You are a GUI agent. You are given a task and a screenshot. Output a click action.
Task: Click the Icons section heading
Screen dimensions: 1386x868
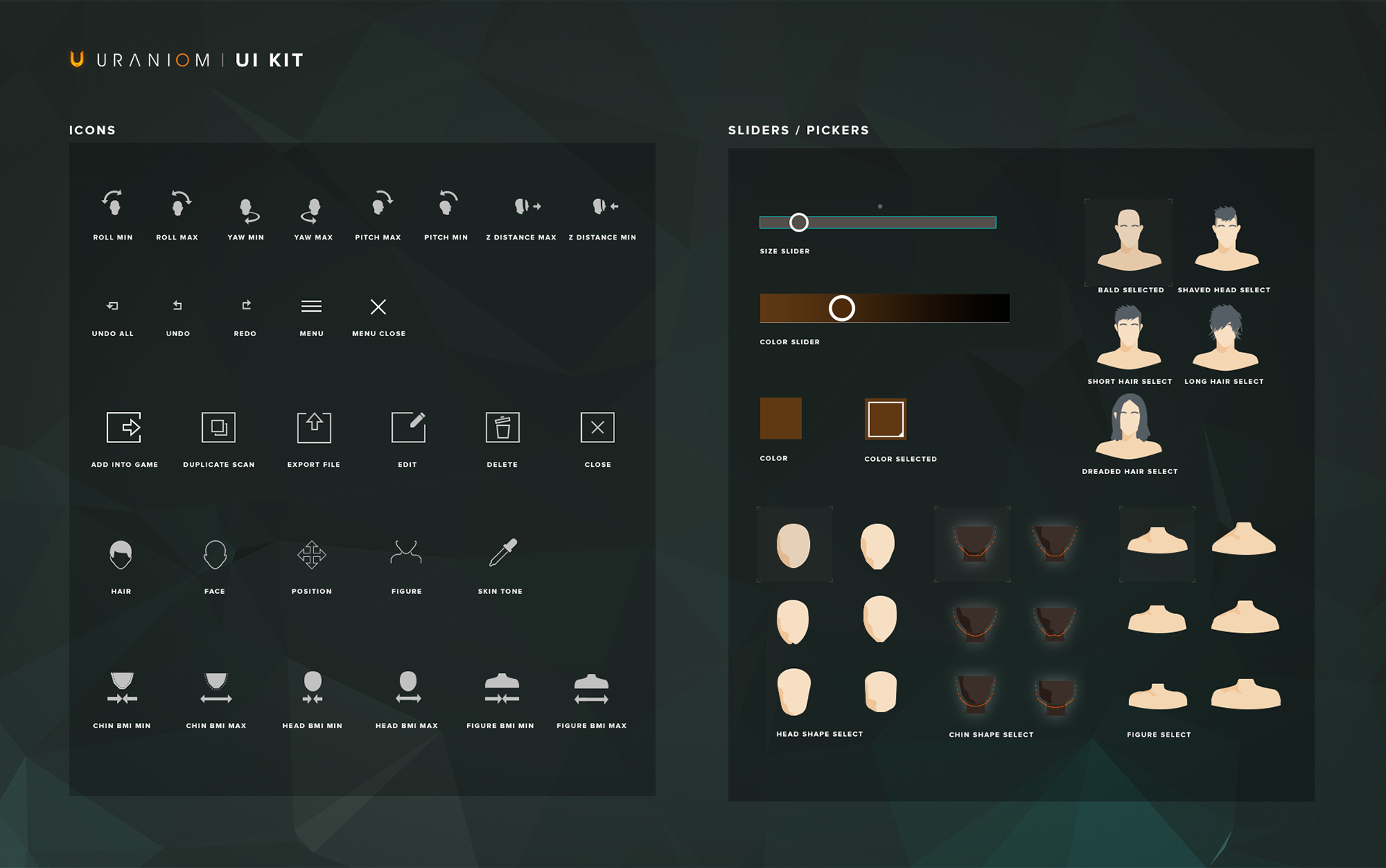tap(92, 131)
